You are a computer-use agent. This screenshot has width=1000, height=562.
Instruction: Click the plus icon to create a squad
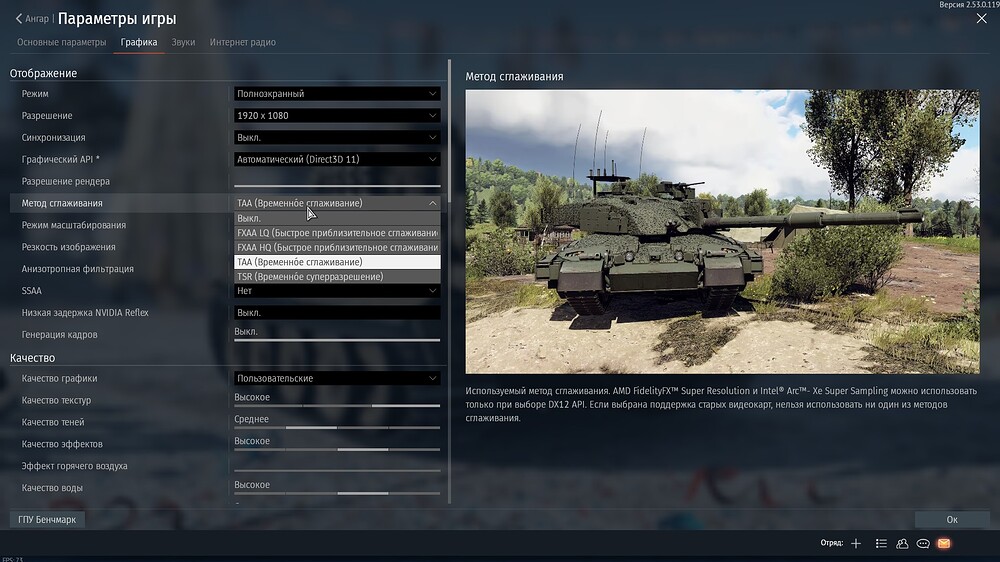click(855, 543)
